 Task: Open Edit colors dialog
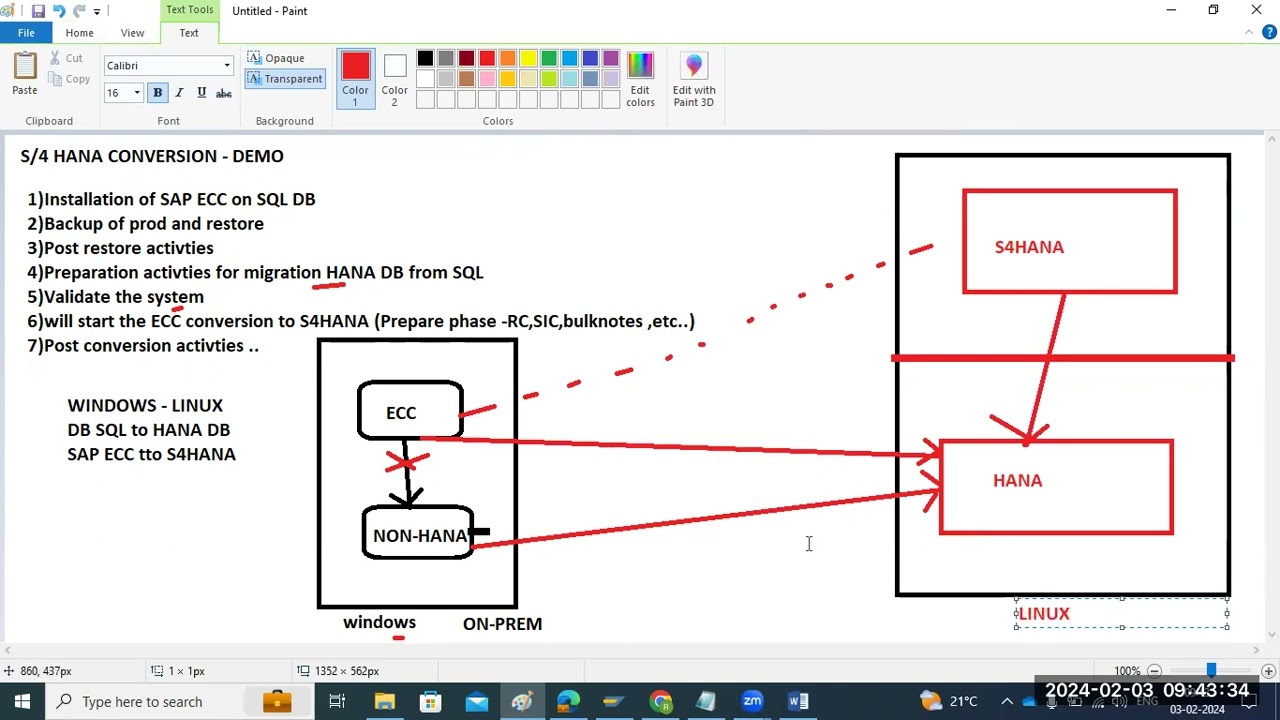[x=640, y=78]
